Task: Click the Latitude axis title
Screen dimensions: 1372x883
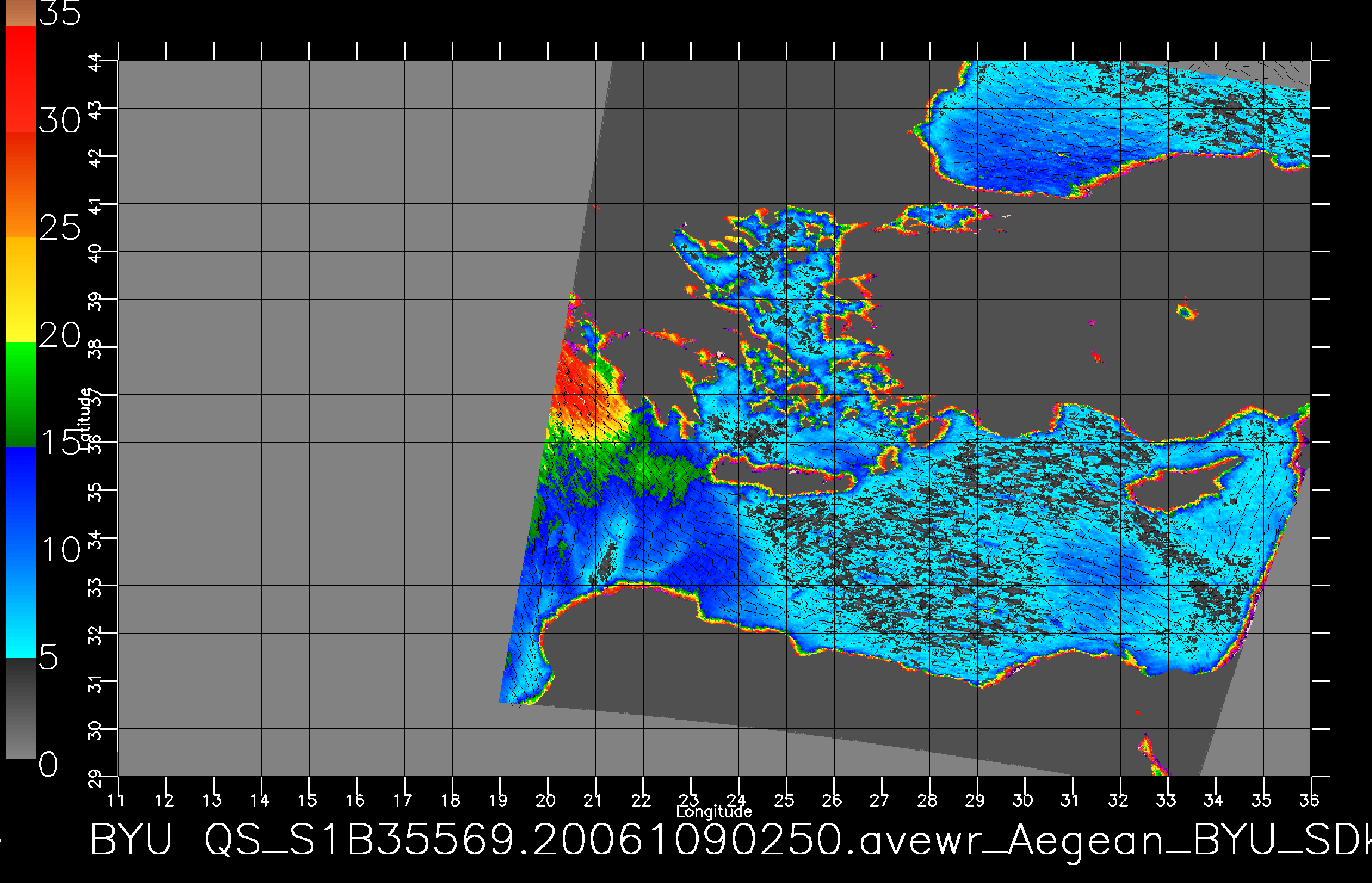Action: point(85,419)
